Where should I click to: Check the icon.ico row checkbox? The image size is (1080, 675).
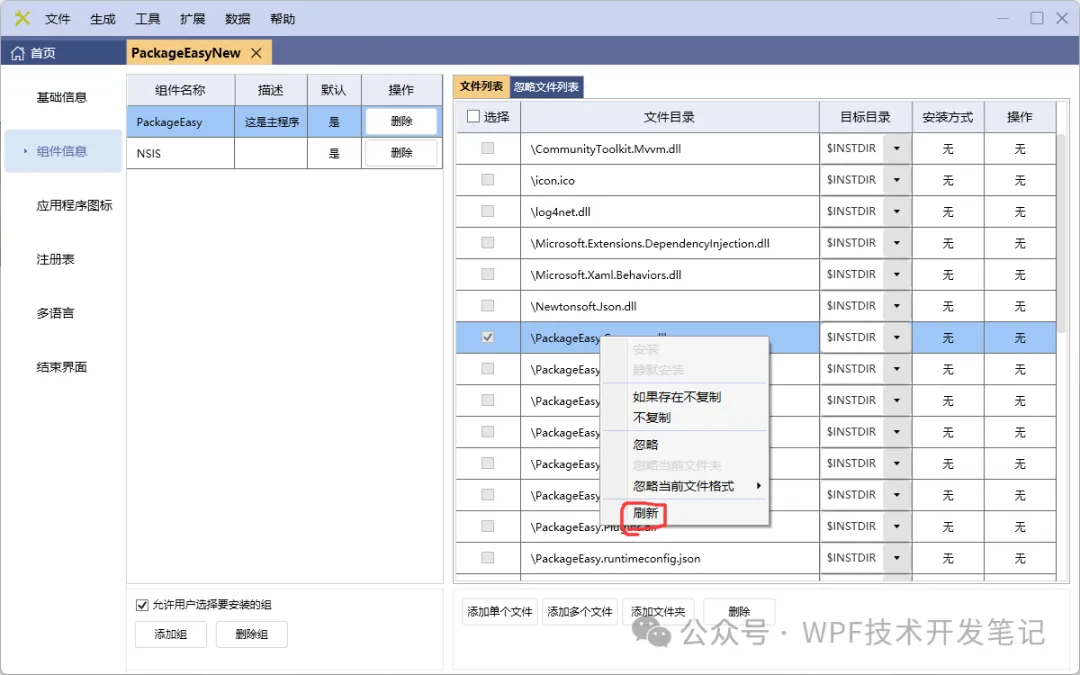(488, 180)
